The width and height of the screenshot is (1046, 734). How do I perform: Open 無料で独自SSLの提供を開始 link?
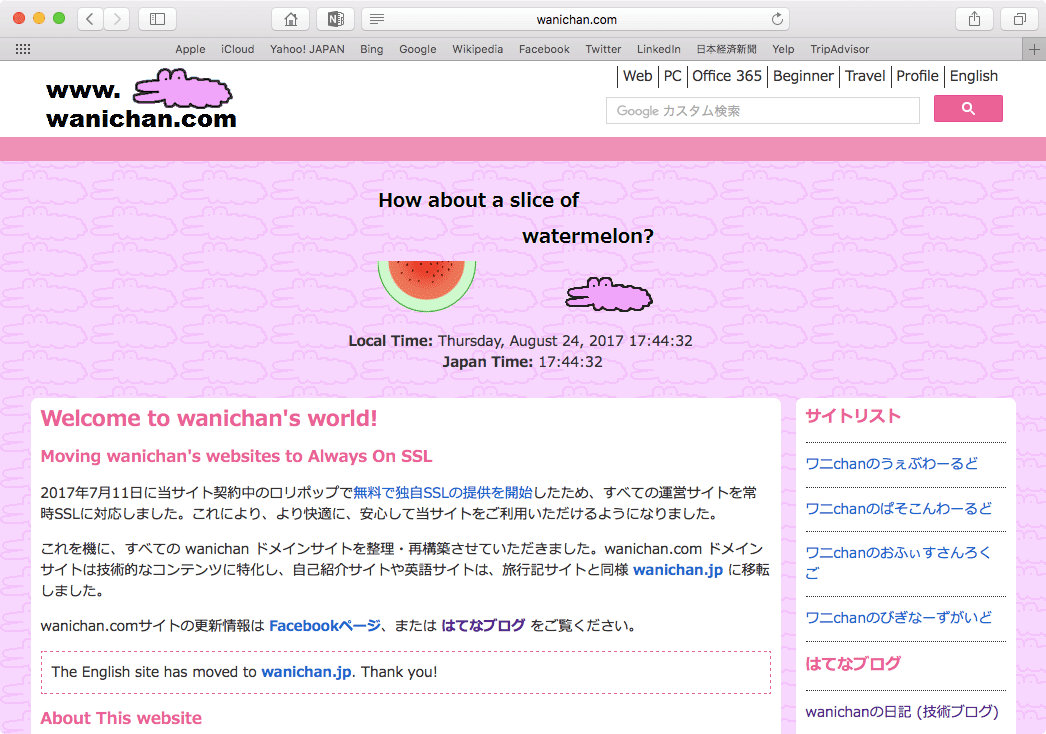coord(442,492)
